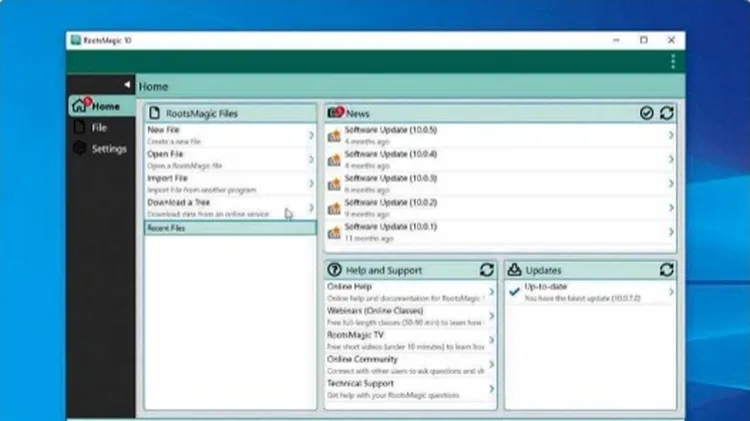This screenshot has height=421, width=750.
Task: Click the Updates panel download icon
Action: (514, 269)
